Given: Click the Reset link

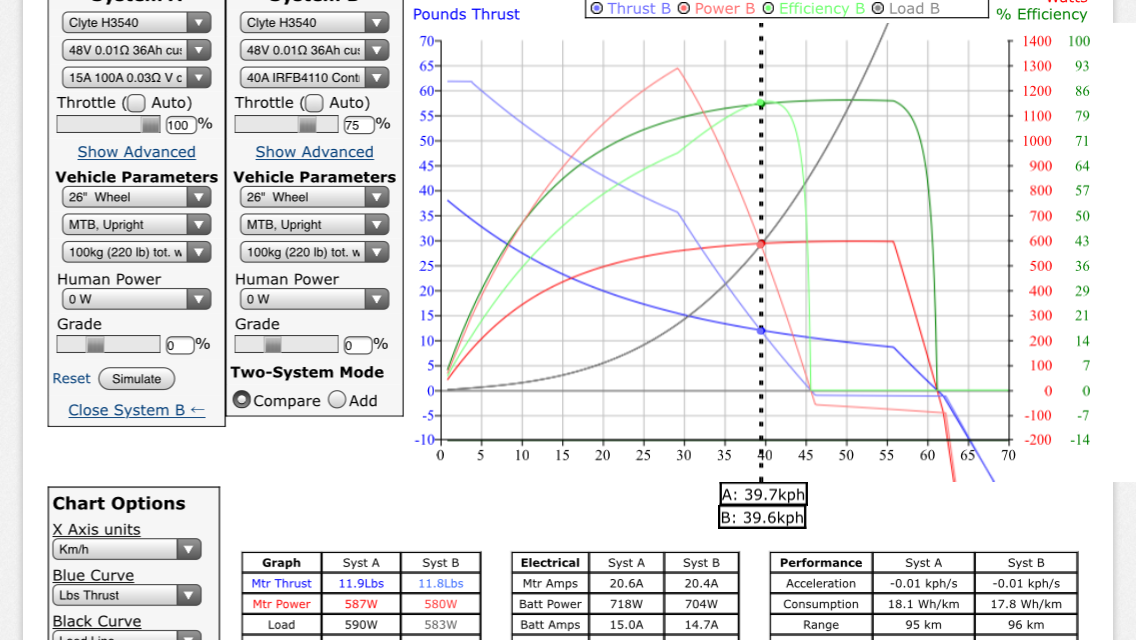Looking at the screenshot, I should coord(71,379).
